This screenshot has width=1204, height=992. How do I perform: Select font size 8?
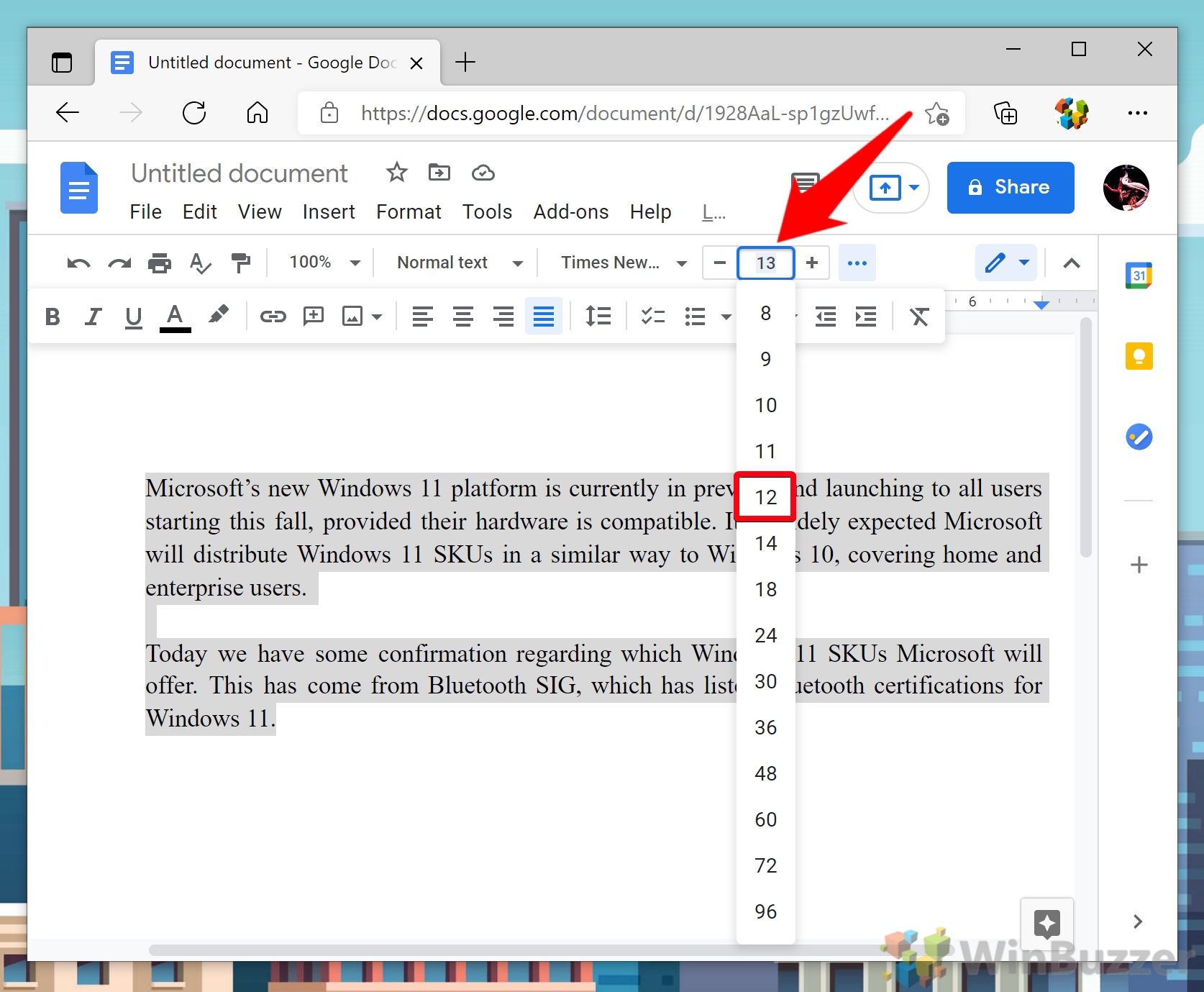766,314
